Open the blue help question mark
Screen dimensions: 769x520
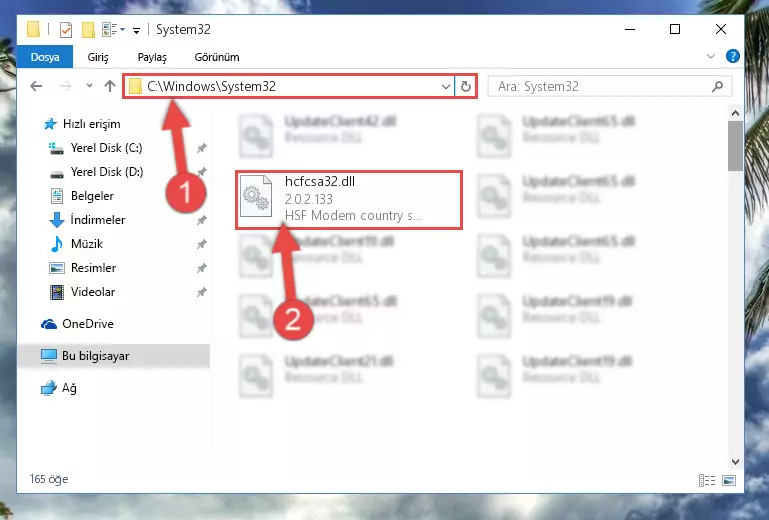(732, 56)
